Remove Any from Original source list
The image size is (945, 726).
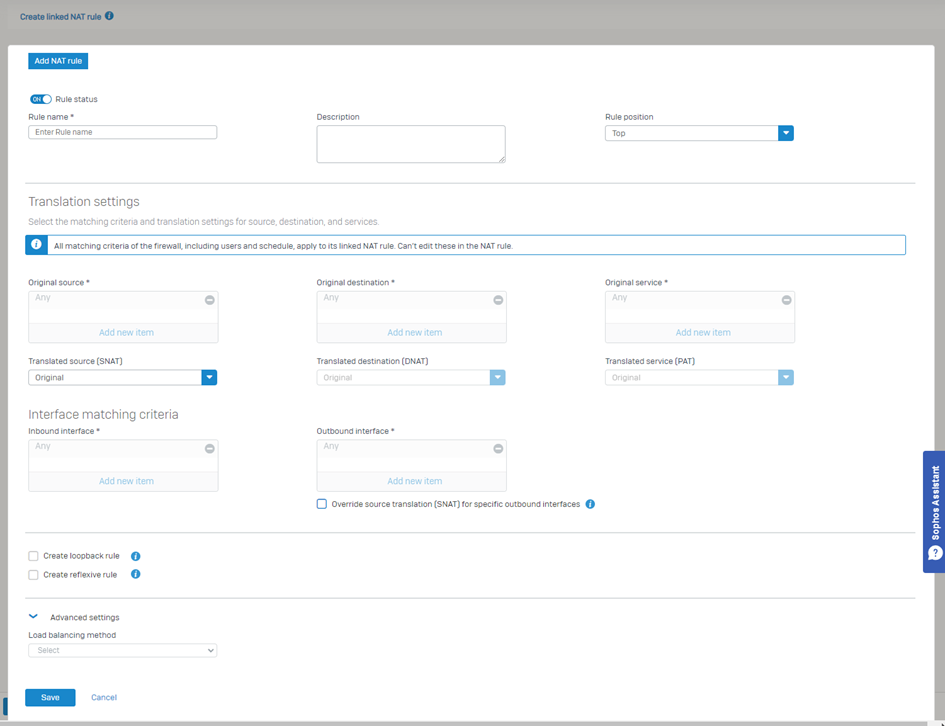pos(210,300)
